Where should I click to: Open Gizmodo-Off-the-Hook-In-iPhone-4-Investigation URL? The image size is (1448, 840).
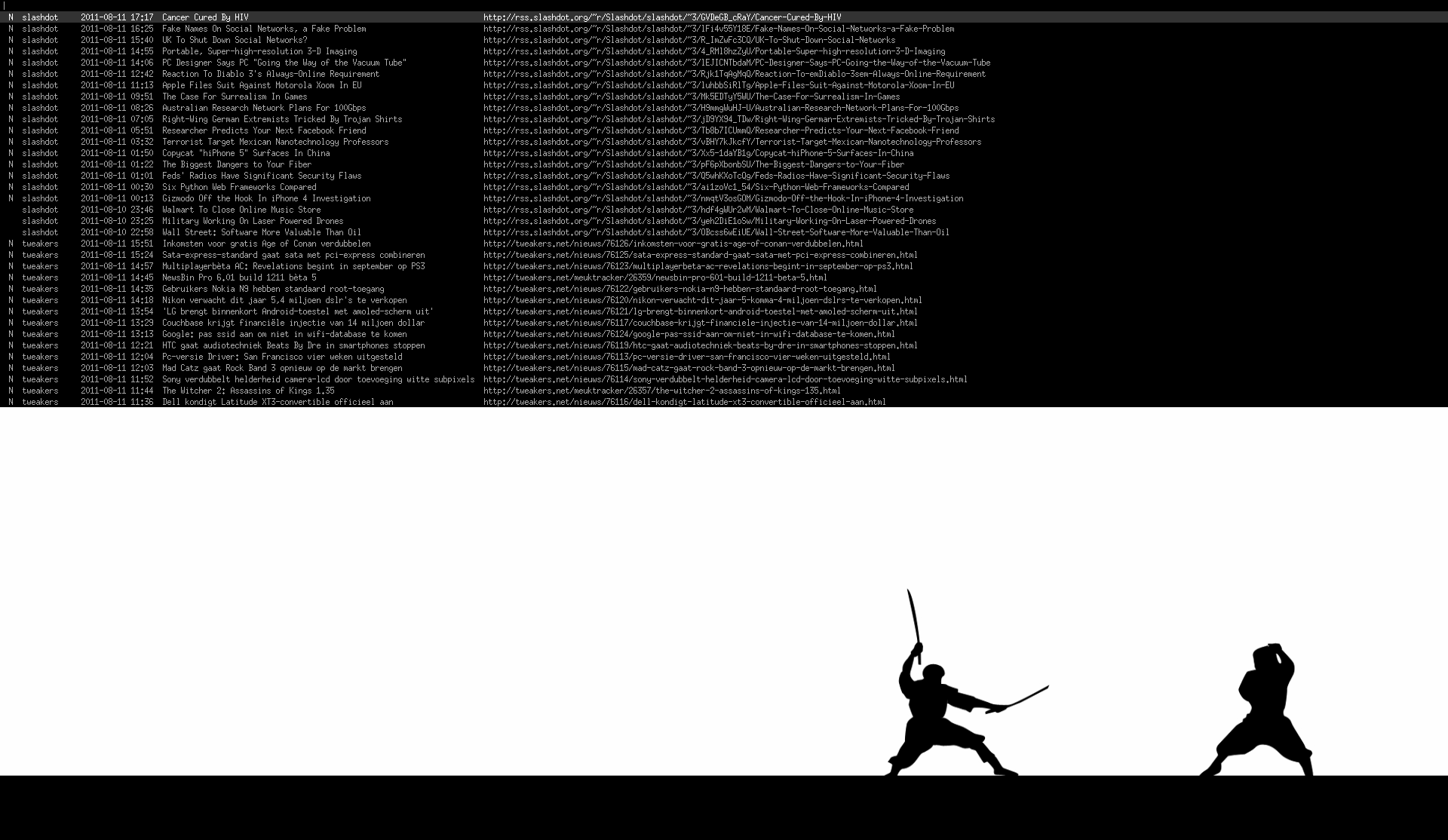point(722,198)
